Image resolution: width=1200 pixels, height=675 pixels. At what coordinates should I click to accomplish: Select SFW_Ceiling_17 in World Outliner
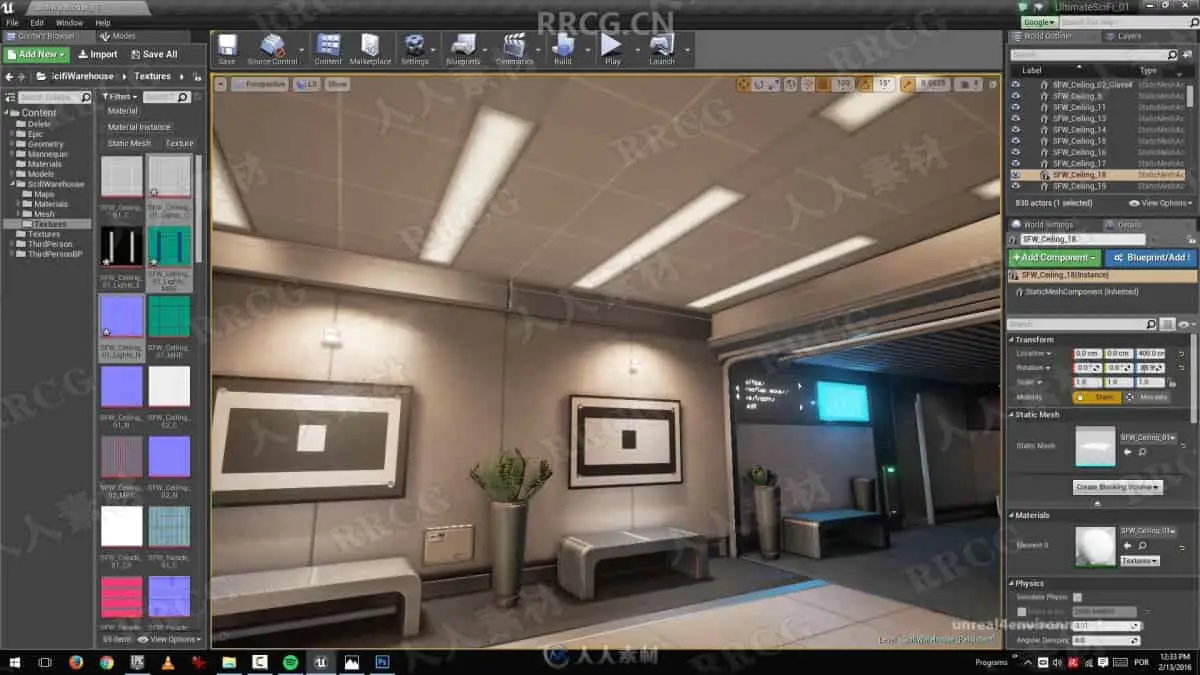click(1079, 163)
